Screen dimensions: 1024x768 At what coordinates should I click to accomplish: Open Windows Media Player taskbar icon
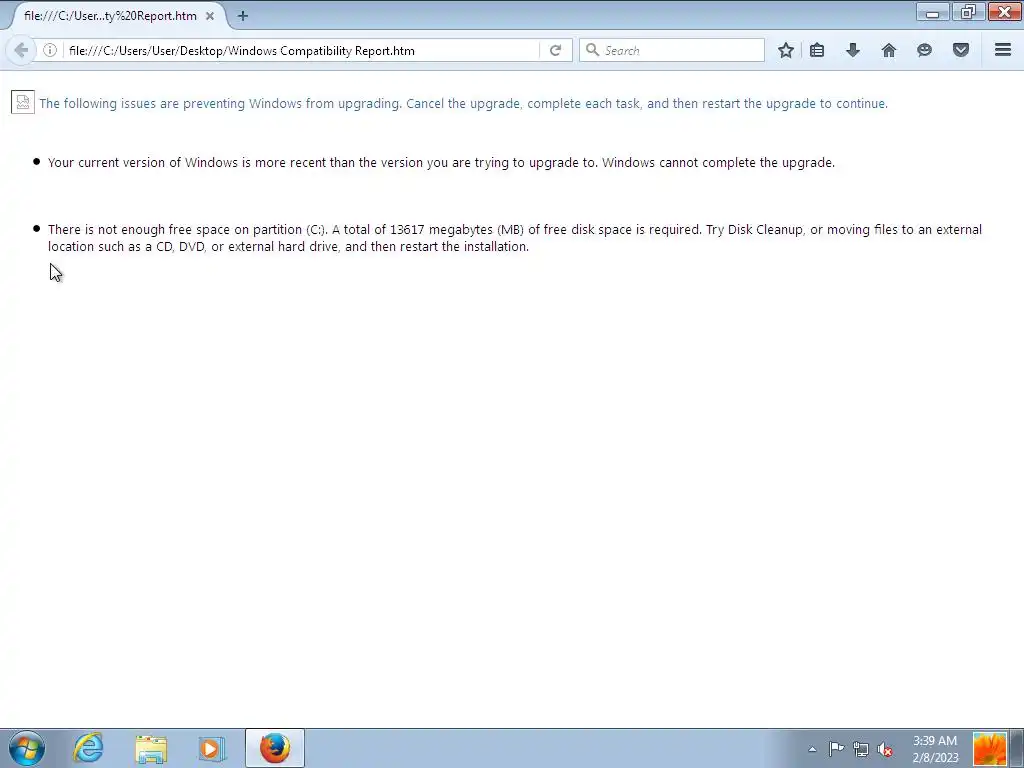coord(212,748)
